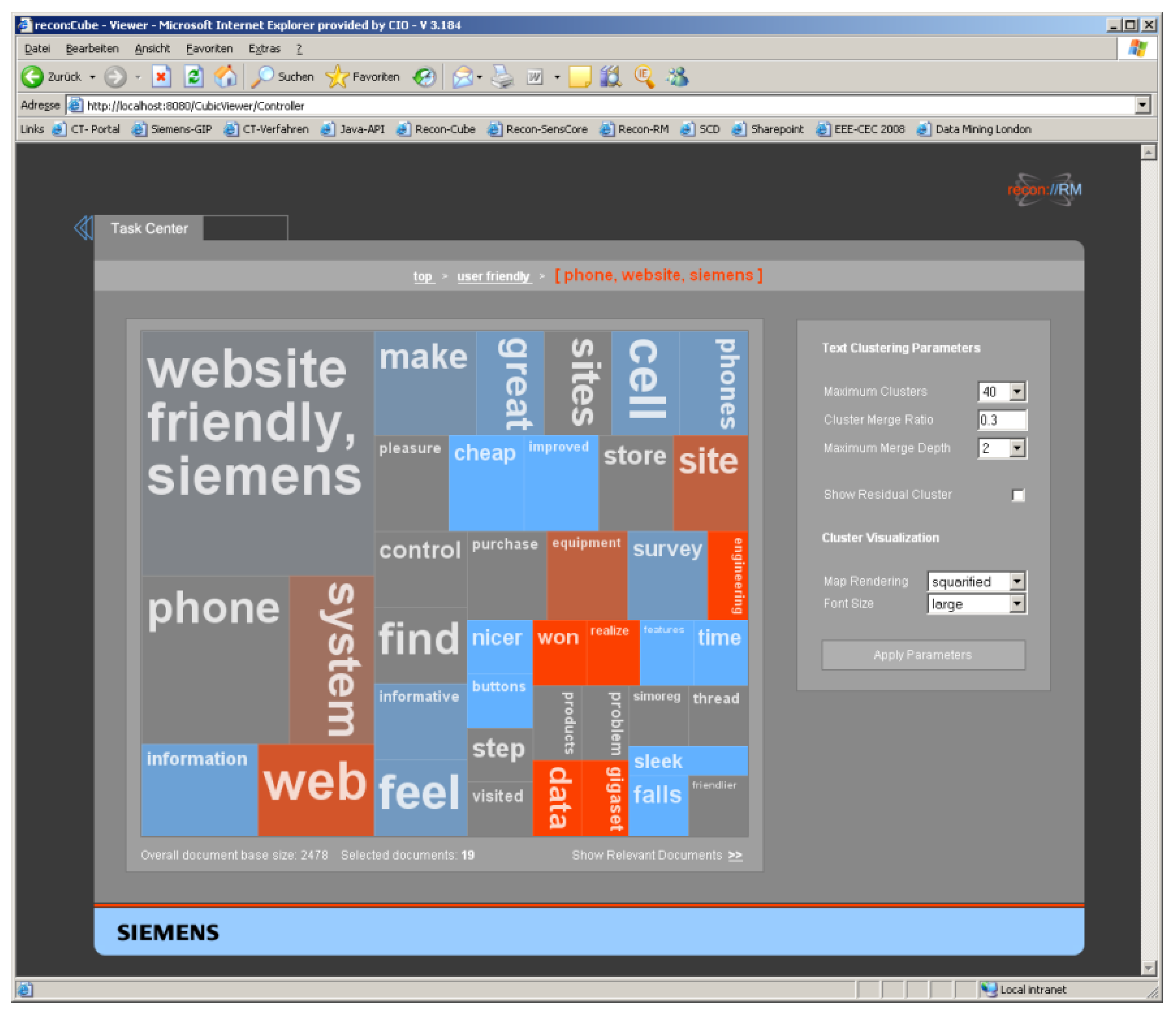Collapse panel with double left arrow icon
Viewport: 1176px width, 1013px height.
point(84,228)
